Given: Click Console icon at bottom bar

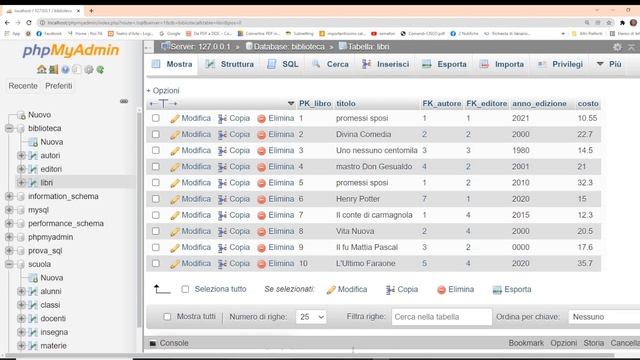Looking at the screenshot, I should tap(153, 343).
